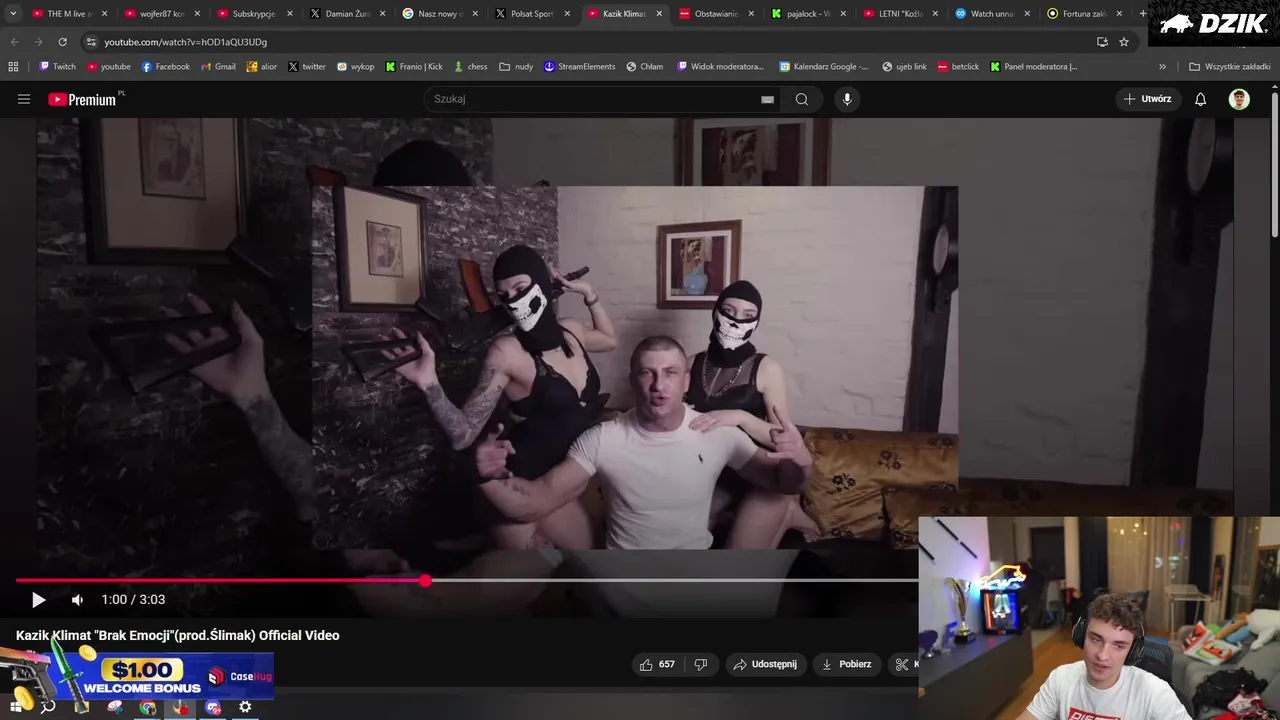This screenshot has width=1280, height=720.
Task: Close the Kazik Klimat tab
Action: coord(659,14)
